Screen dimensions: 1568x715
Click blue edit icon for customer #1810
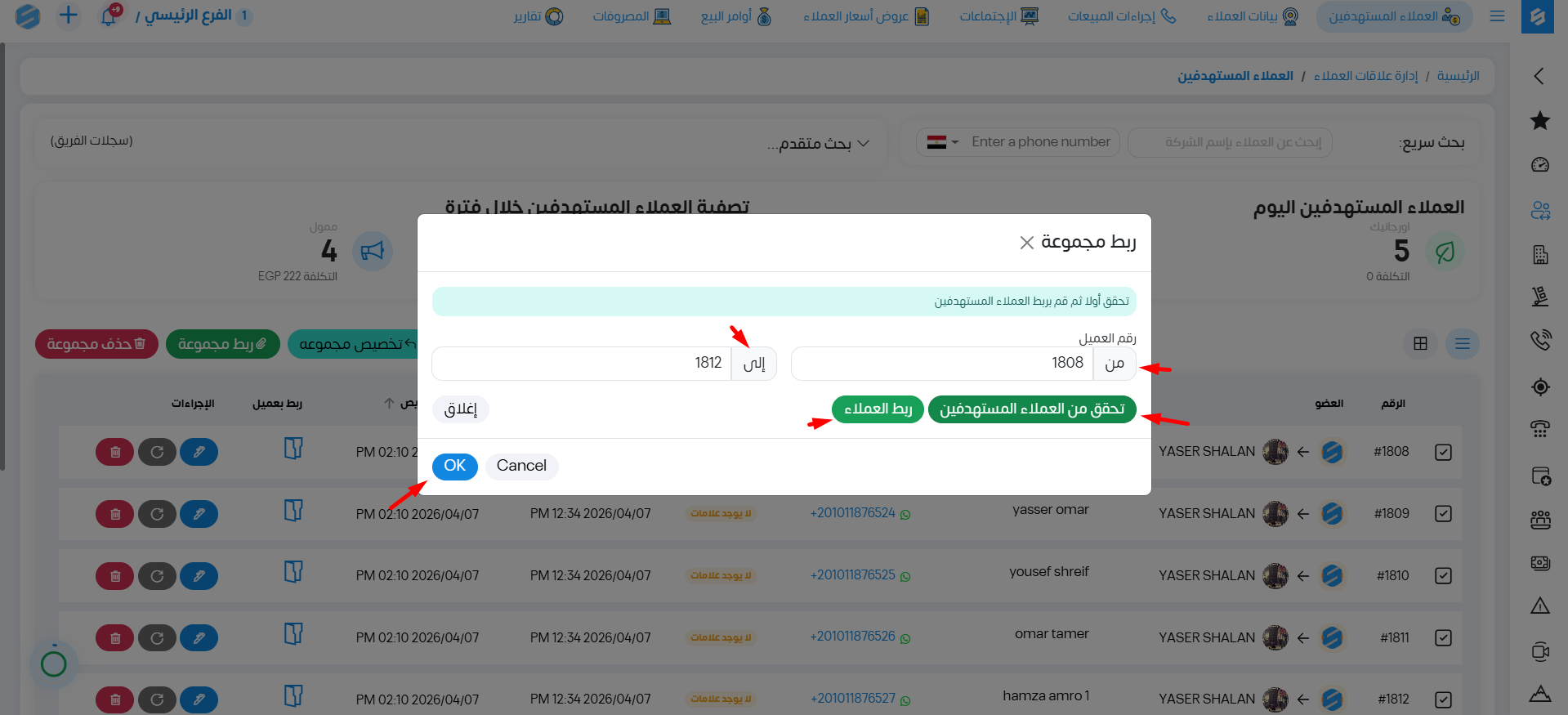coord(199,576)
